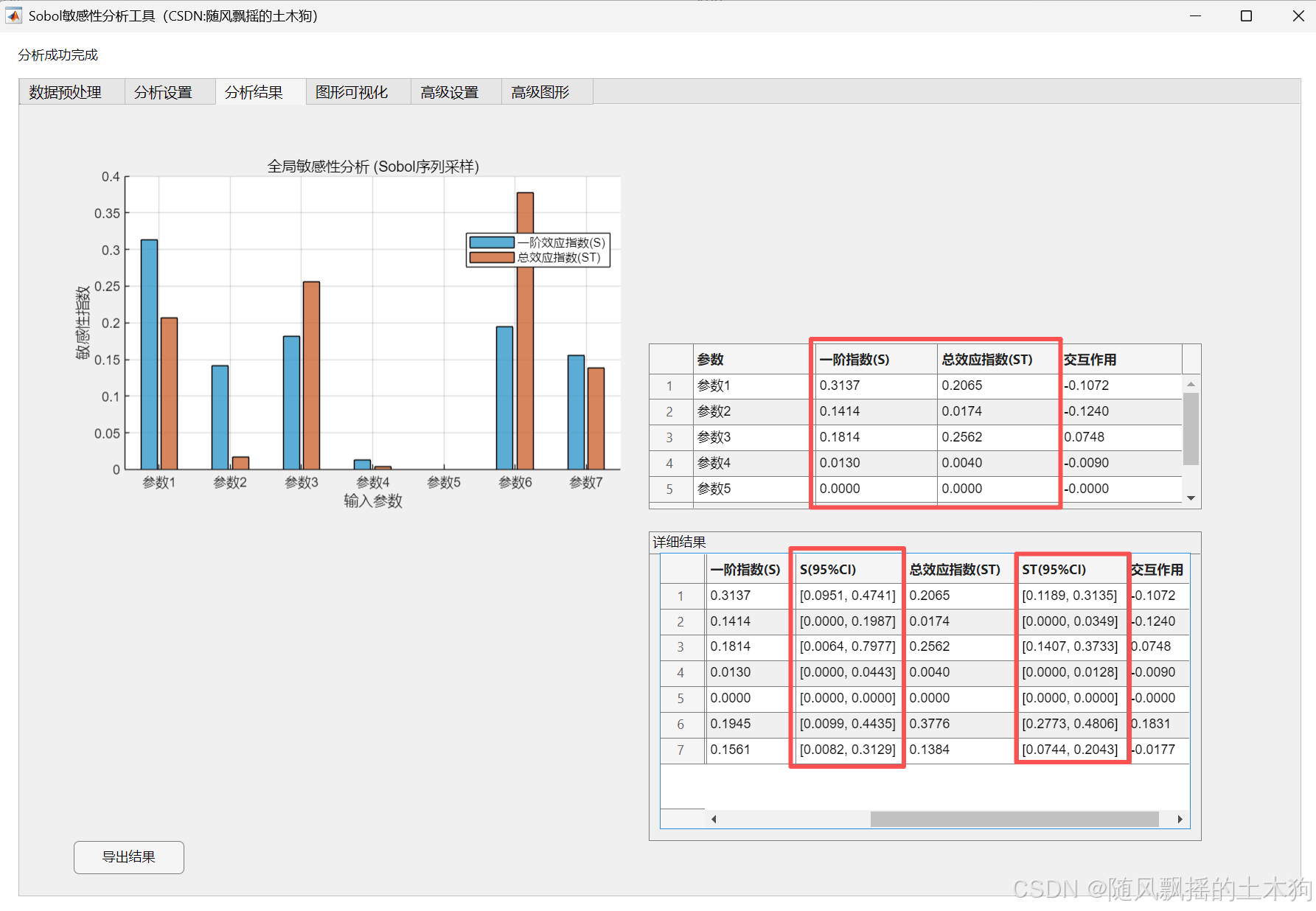Click the 参数7 x-axis label
Screen dimensions: 1316x911
pos(586,483)
